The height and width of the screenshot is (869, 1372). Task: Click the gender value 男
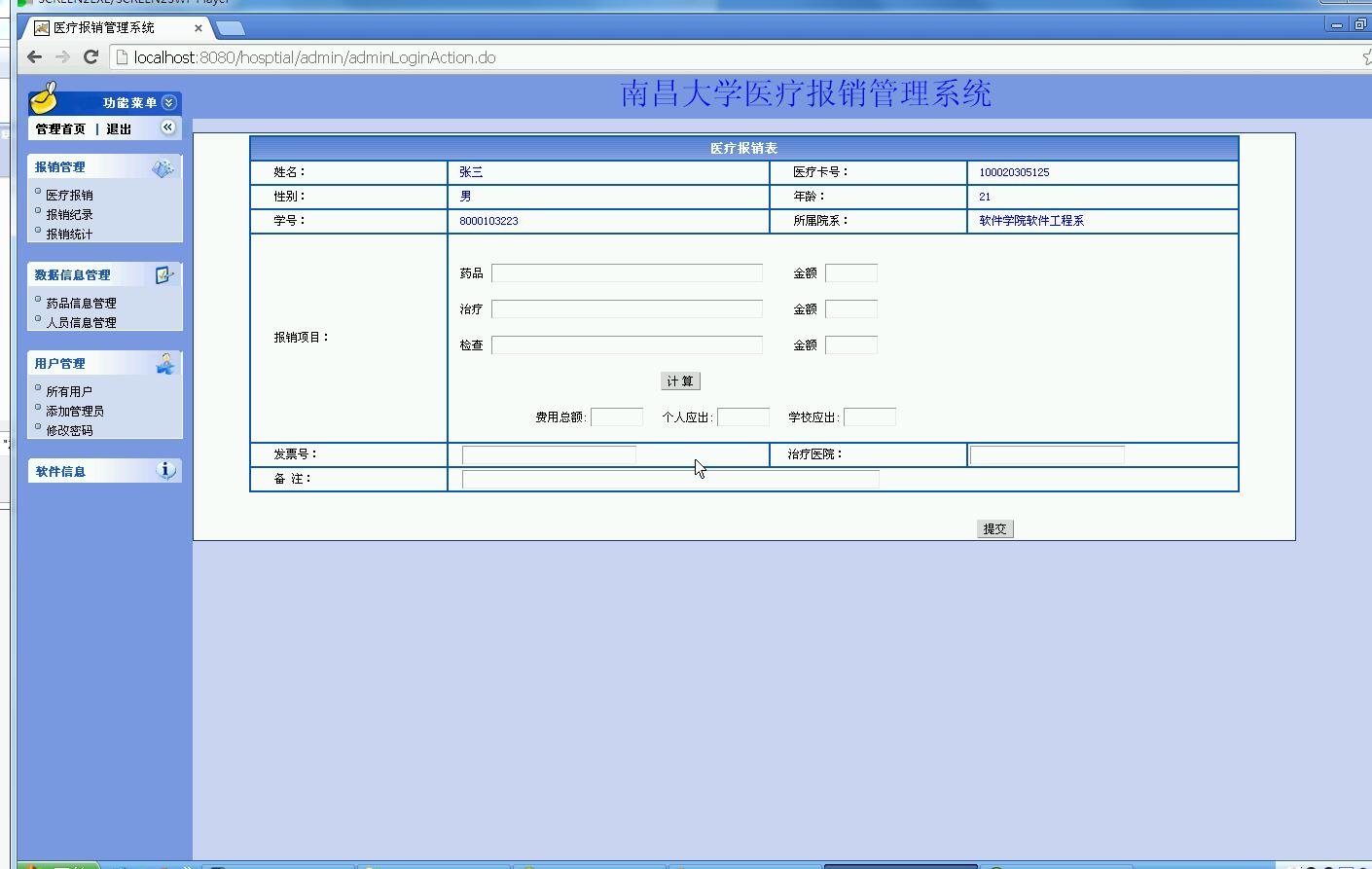[x=465, y=197]
